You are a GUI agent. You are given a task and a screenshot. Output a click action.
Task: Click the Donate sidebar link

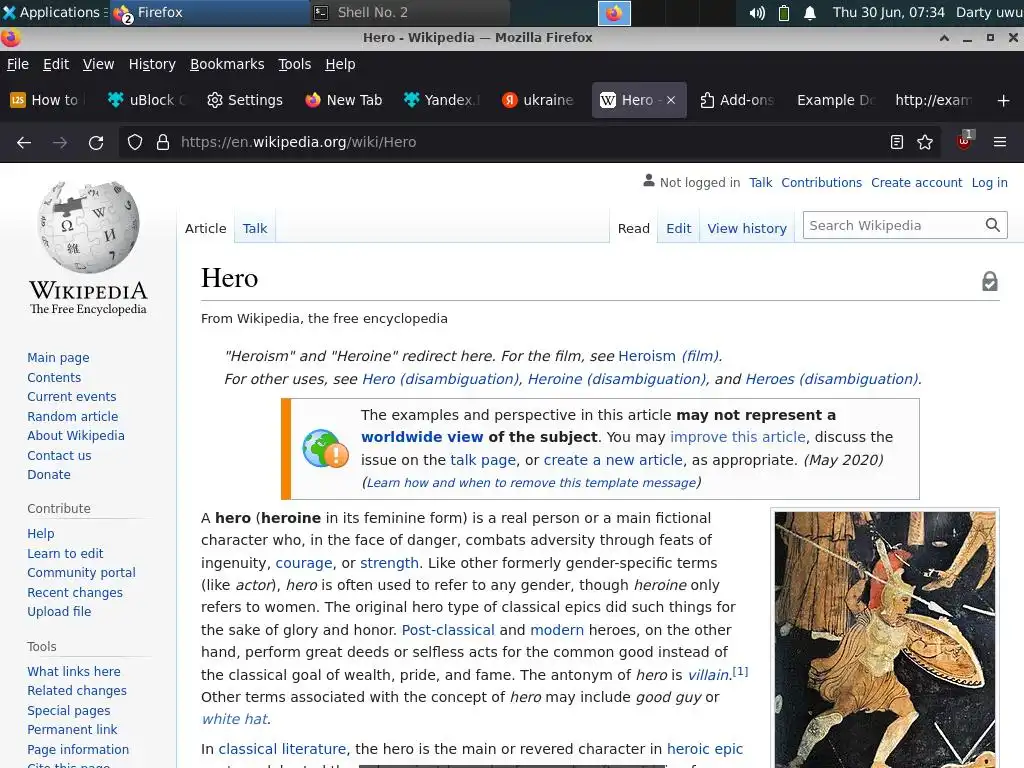pyautogui.click(x=49, y=475)
